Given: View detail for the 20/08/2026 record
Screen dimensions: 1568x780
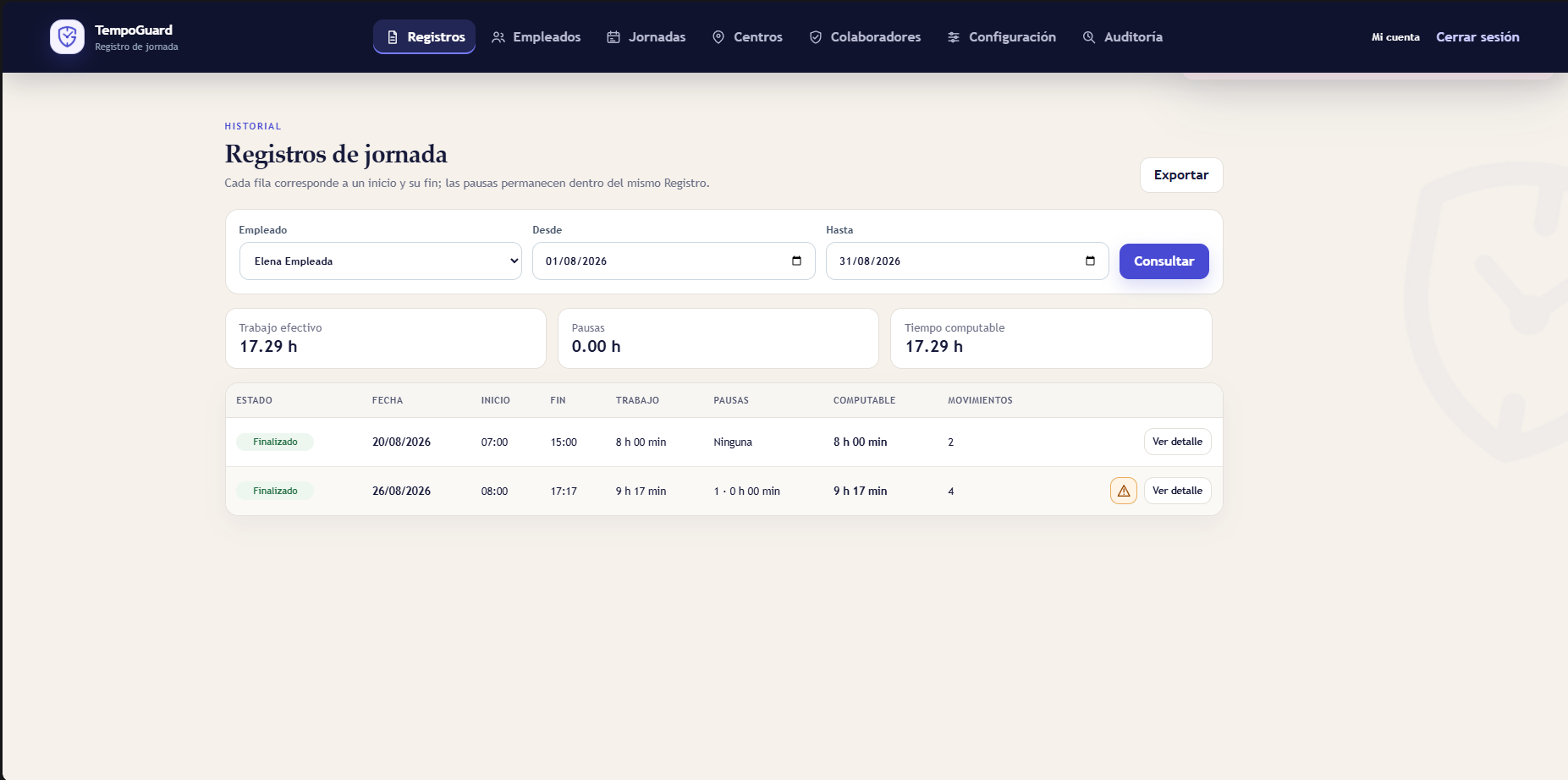Looking at the screenshot, I should click(1178, 442).
